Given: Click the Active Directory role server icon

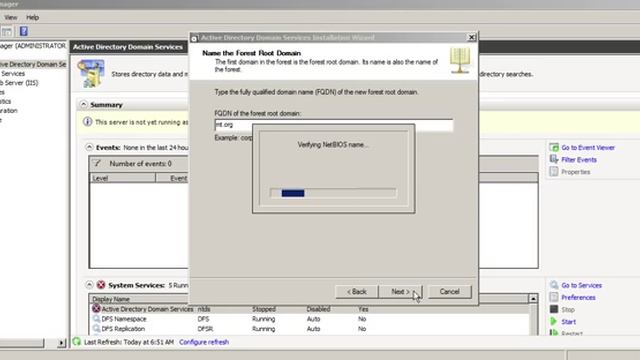Looking at the screenshot, I should (91, 74).
